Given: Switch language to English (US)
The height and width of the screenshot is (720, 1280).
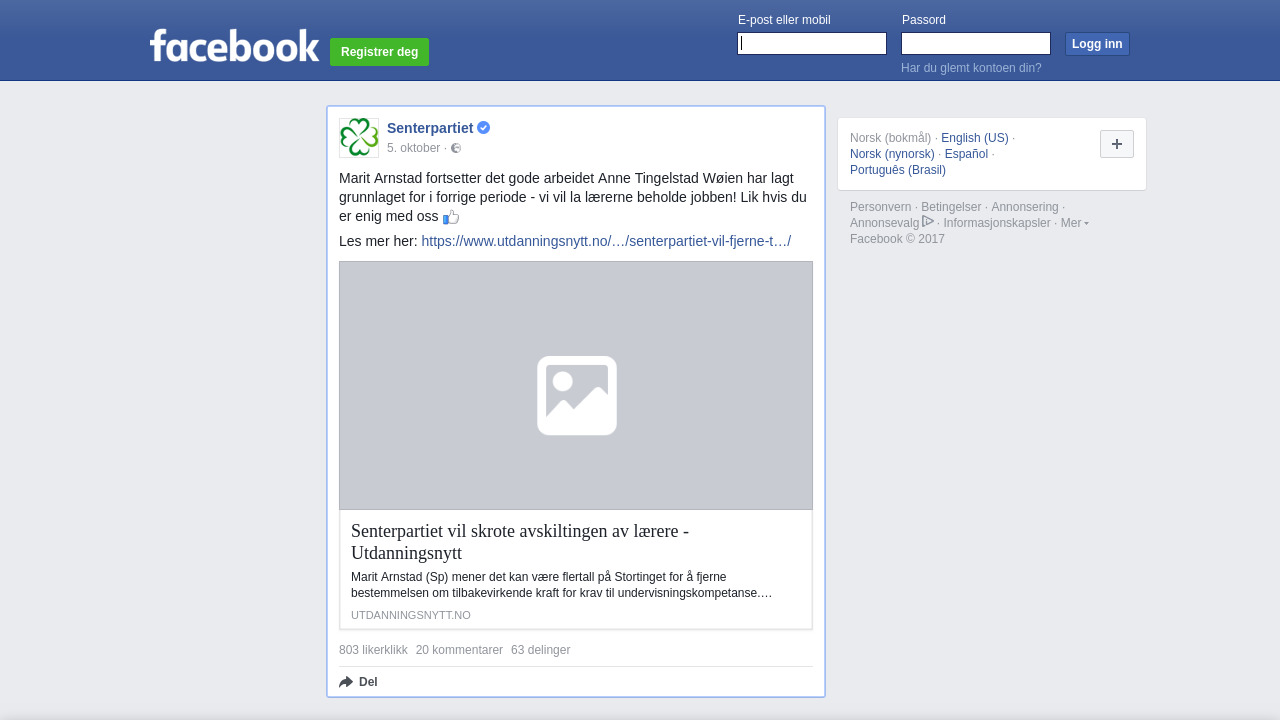Looking at the screenshot, I should pyautogui.click(x=975, y=138).
